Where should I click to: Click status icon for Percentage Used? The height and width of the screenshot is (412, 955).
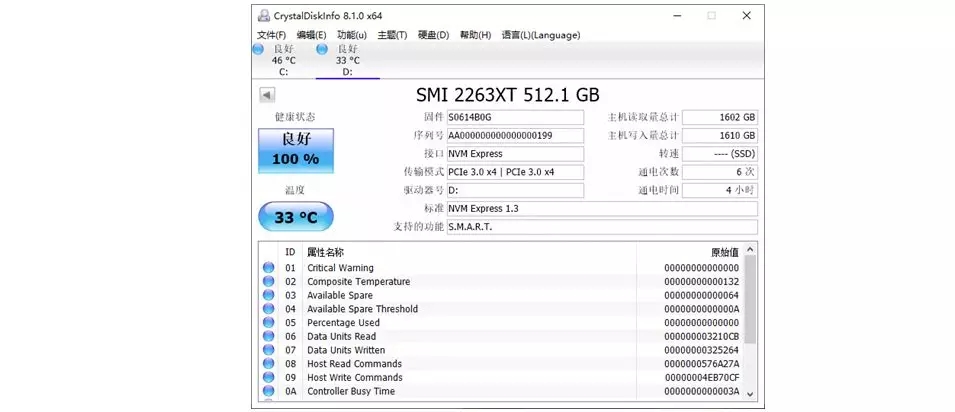coord(269,322)
